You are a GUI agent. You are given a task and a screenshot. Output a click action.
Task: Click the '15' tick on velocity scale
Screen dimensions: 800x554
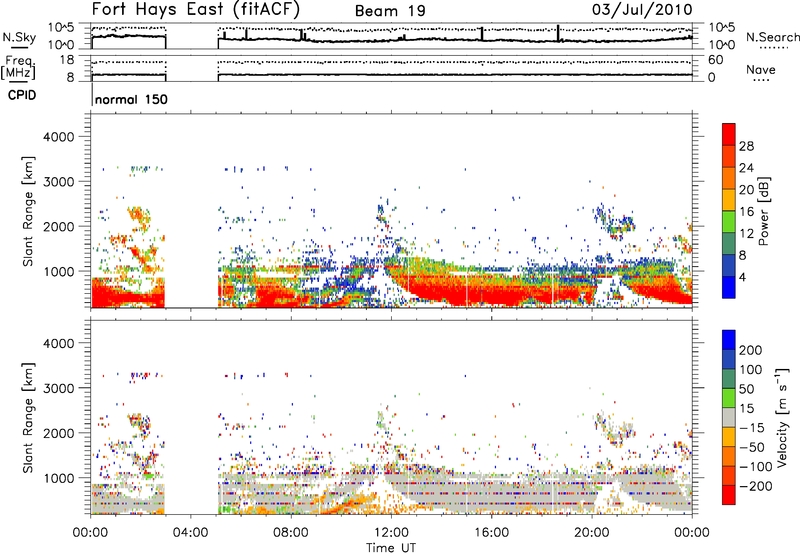tap(746, 409)
